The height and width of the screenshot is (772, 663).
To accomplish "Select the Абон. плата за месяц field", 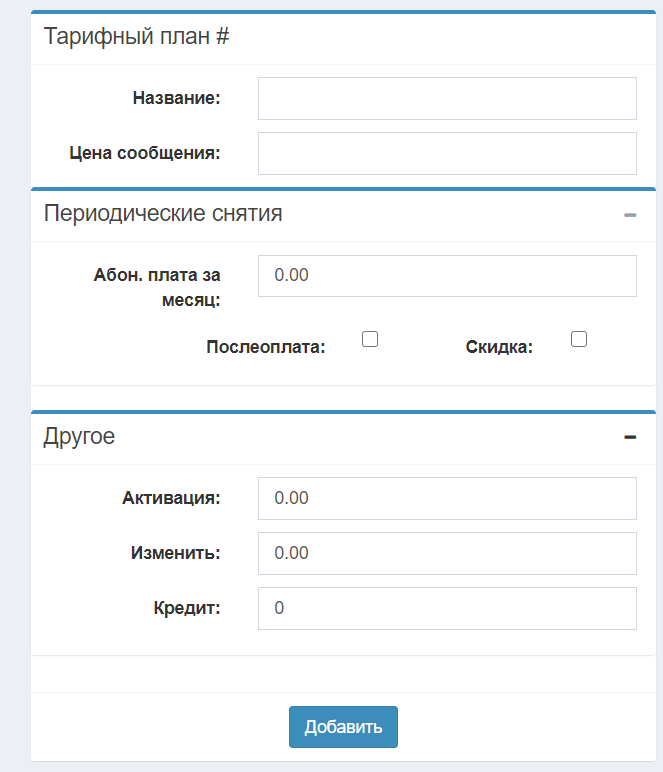I will click(447, 276).
